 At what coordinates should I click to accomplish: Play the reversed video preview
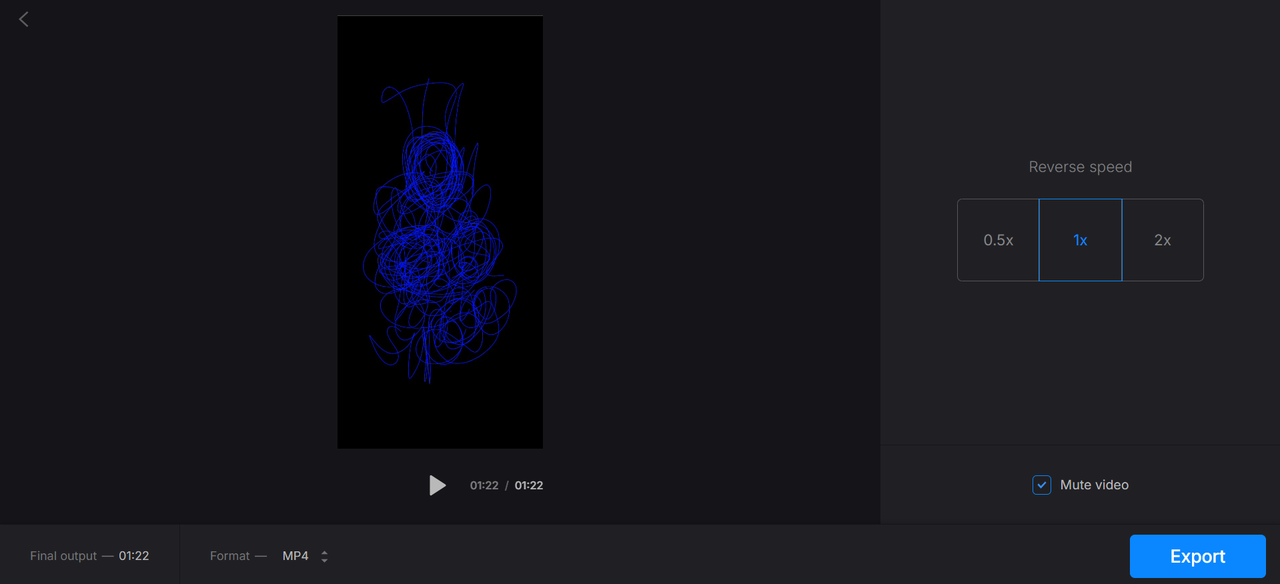click(437, 485)
